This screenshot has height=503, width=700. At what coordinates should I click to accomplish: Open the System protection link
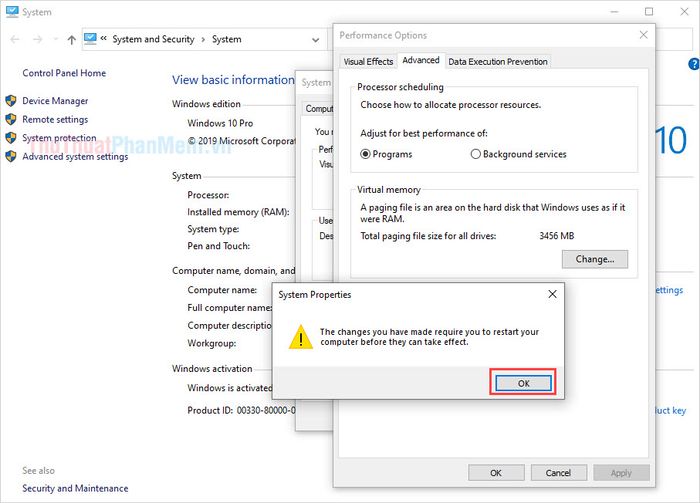pos(59,138)
